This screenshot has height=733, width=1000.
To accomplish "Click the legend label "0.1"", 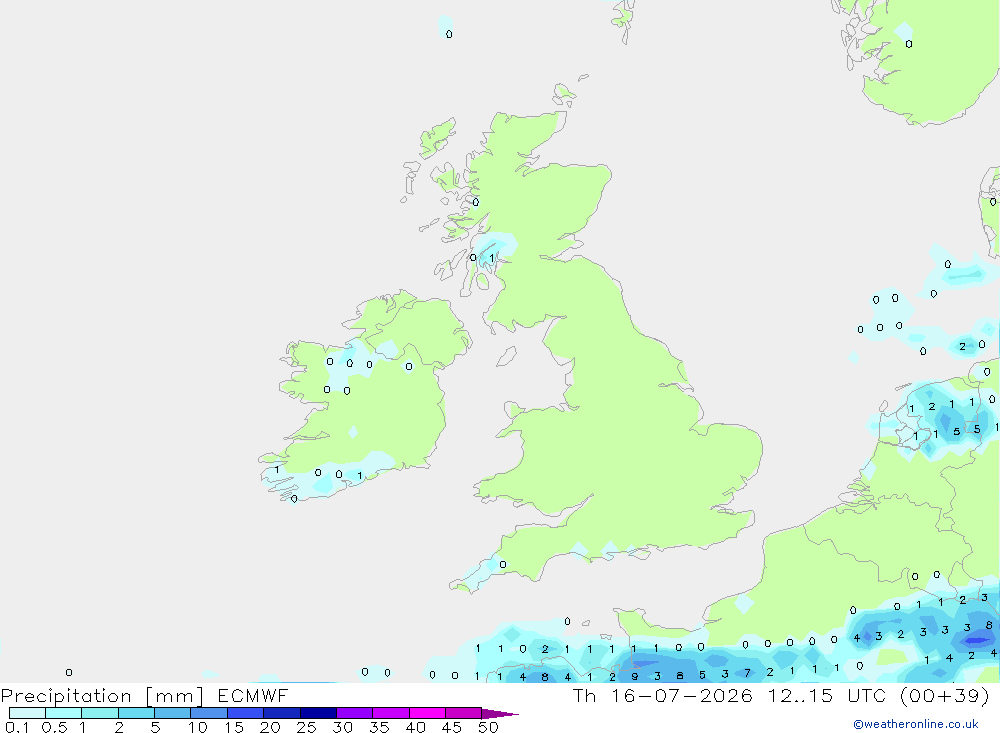I will point(17,727).
